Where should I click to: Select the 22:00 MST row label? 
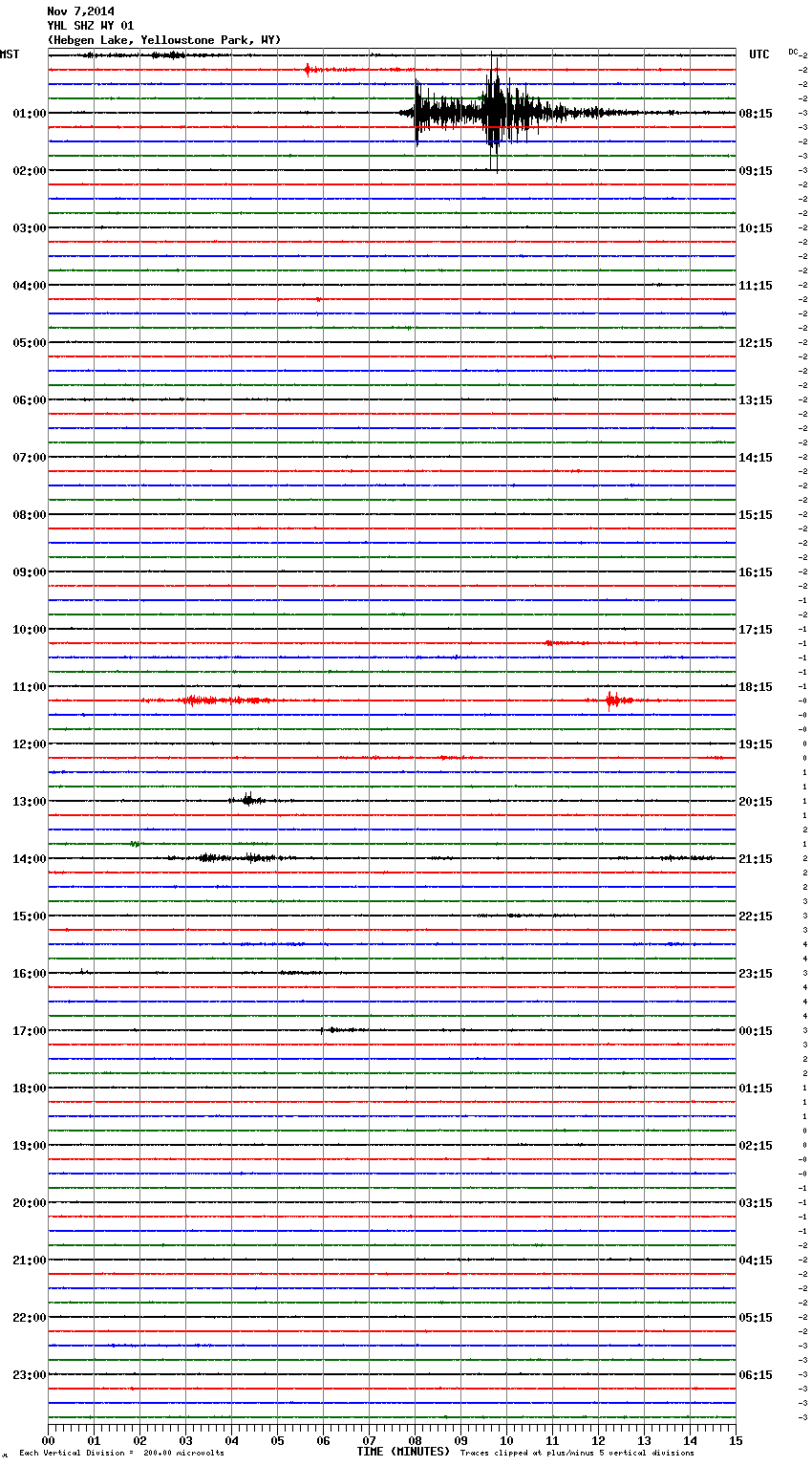coord(30,1318)
